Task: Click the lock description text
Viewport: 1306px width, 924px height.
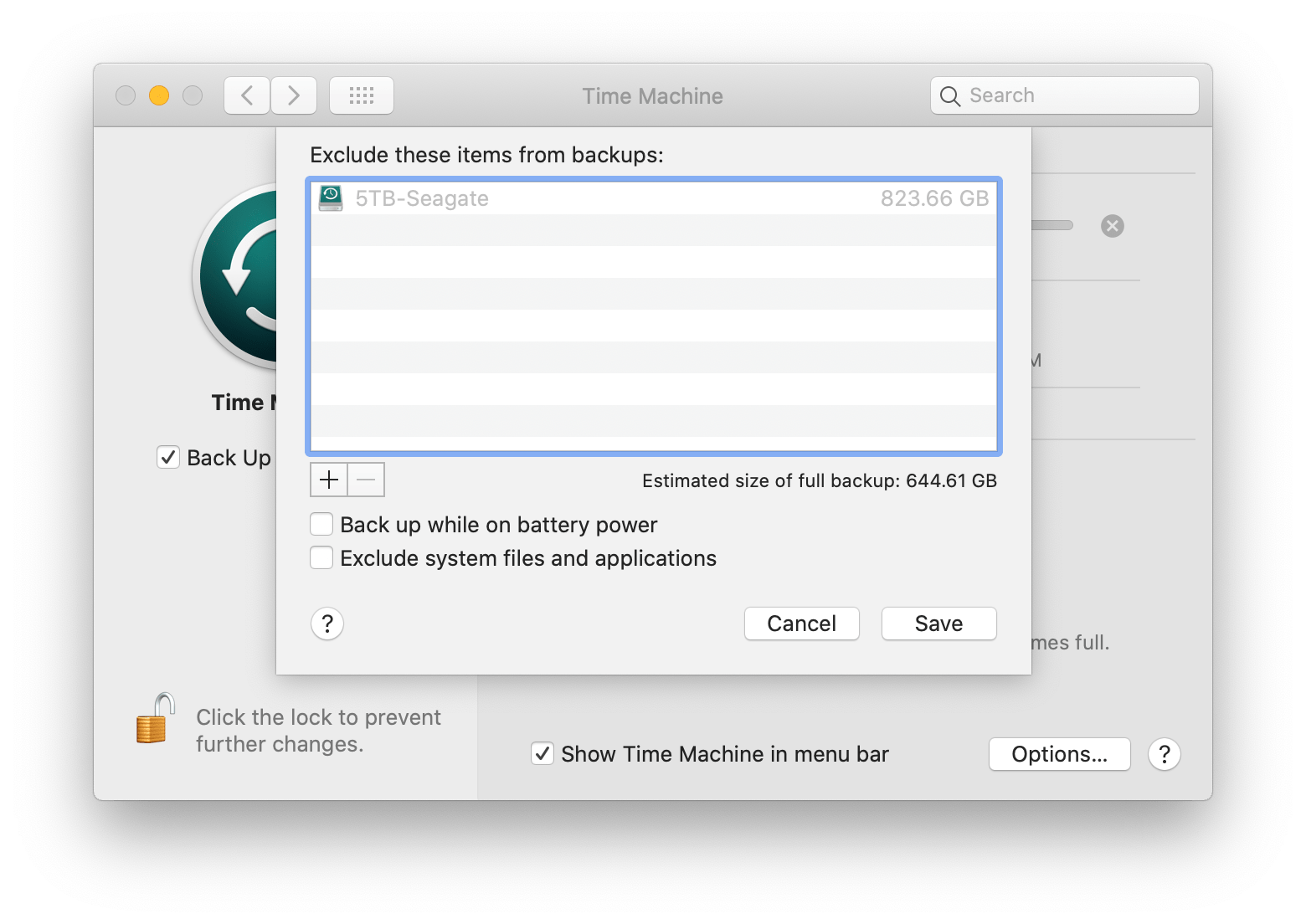Action: [318, 731]
